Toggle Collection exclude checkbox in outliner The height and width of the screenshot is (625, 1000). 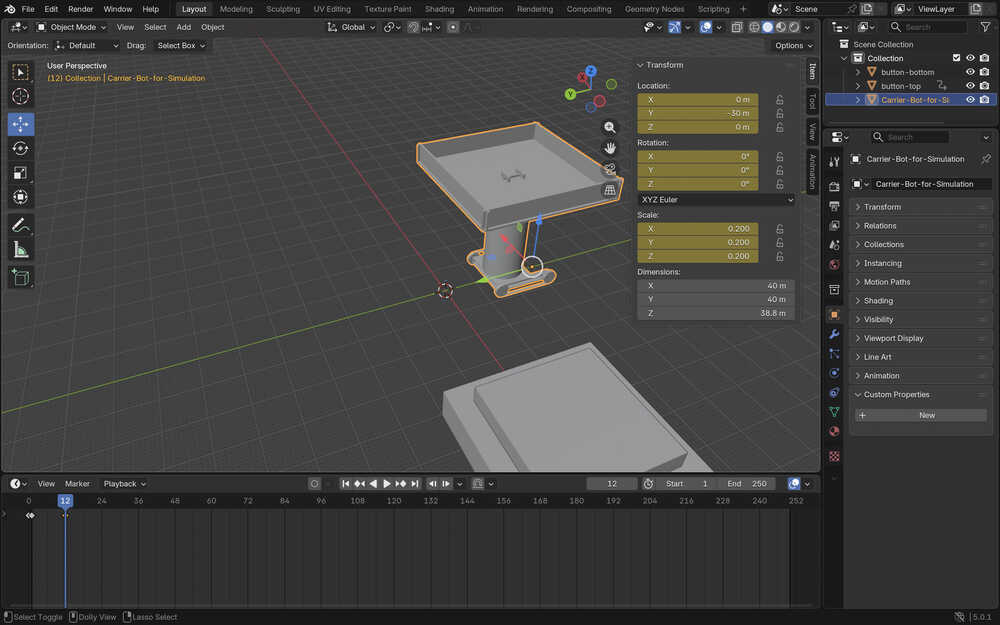[956, 58]
